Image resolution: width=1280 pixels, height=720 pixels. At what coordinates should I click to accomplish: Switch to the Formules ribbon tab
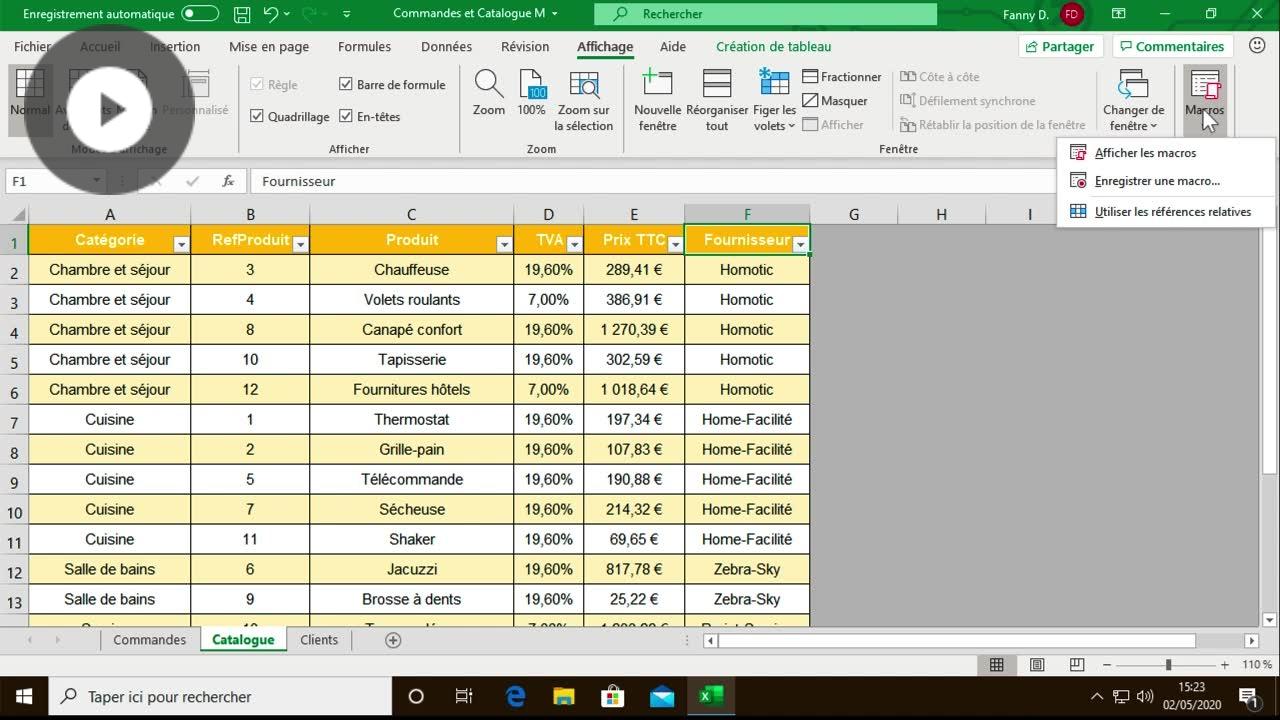point(364,46)
